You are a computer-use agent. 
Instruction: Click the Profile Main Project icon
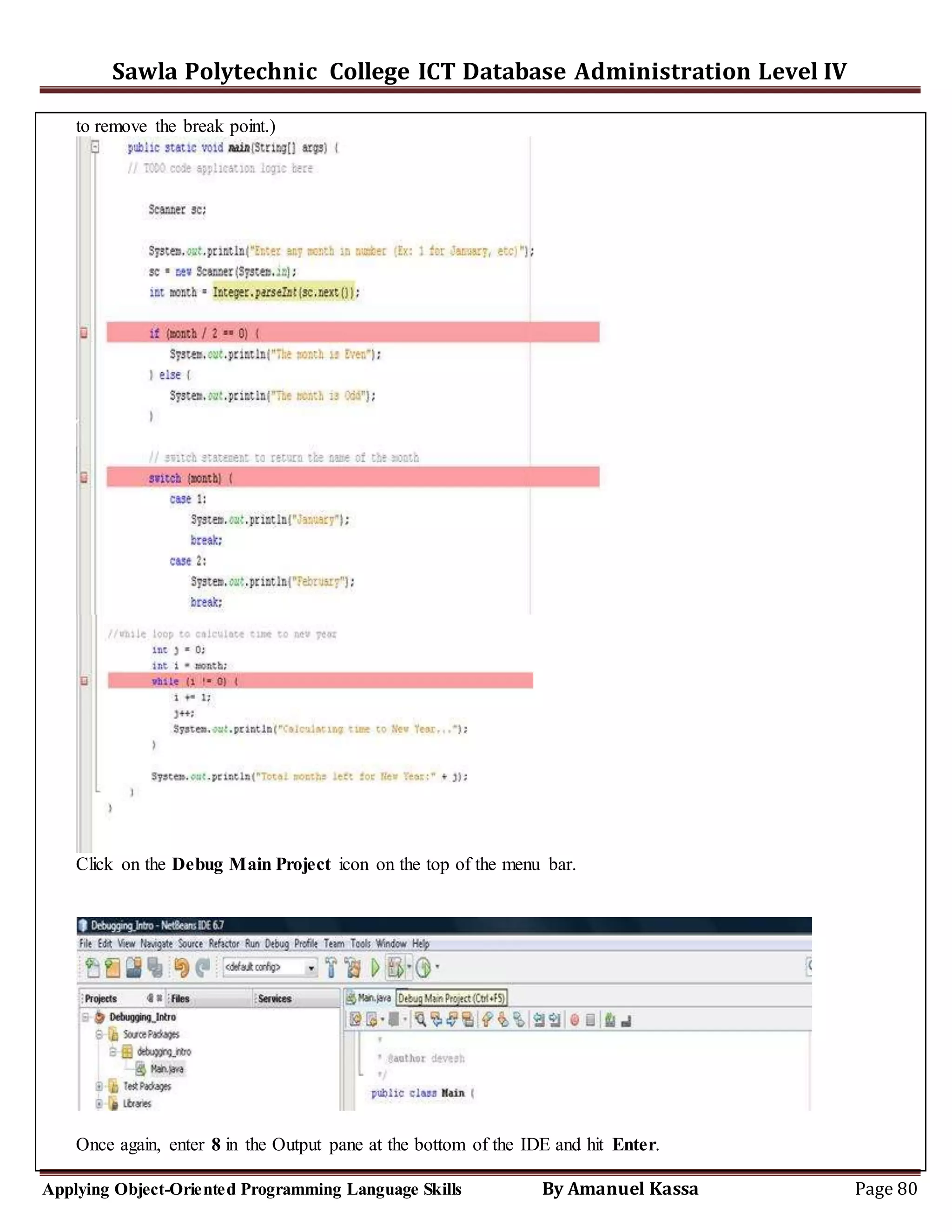point(423,968)
